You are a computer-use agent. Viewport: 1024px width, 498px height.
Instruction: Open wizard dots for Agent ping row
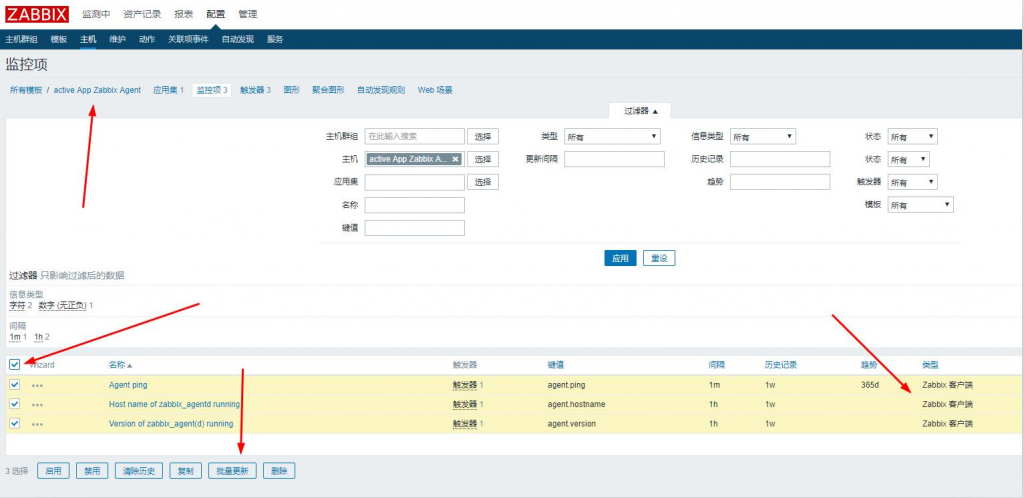coord(37,386)
